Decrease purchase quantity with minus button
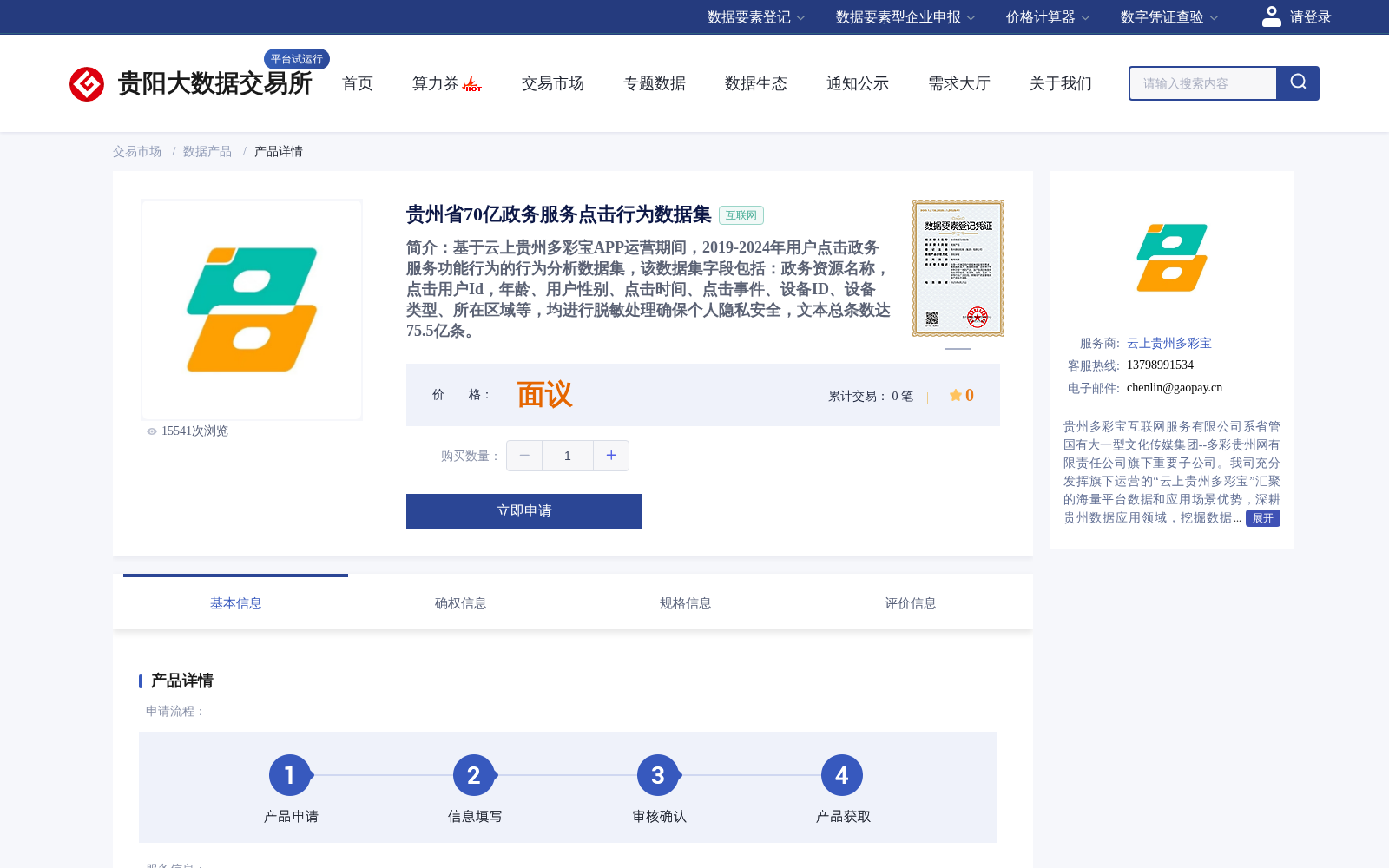Image resolution: width=1389 pixels, height=868 pixels. 524,456
